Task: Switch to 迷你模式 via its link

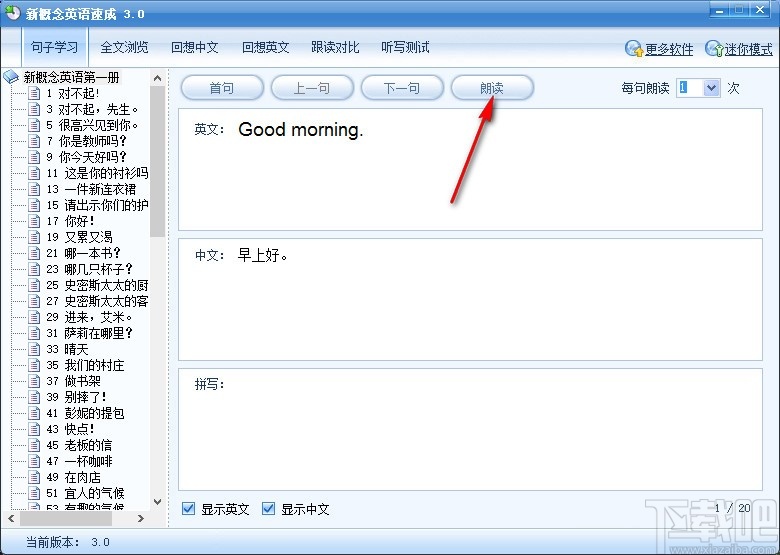Action: pyautogui.click(x=749, y=49)
